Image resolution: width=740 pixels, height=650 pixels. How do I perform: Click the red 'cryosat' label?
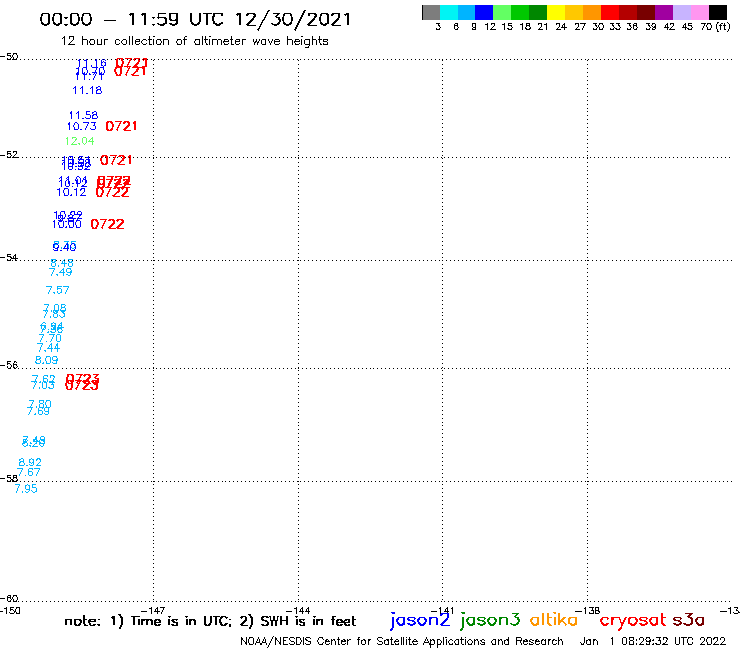point(633,621)
